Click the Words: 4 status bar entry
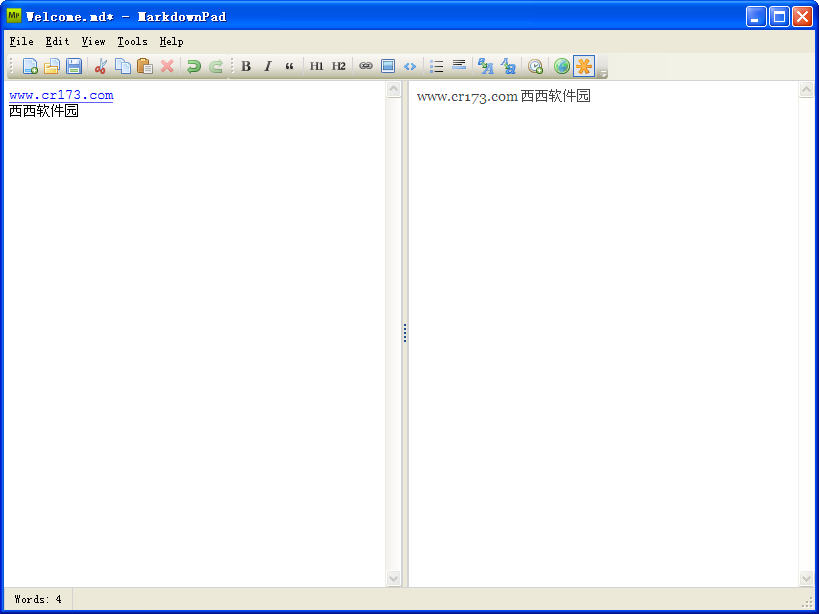 38,599
